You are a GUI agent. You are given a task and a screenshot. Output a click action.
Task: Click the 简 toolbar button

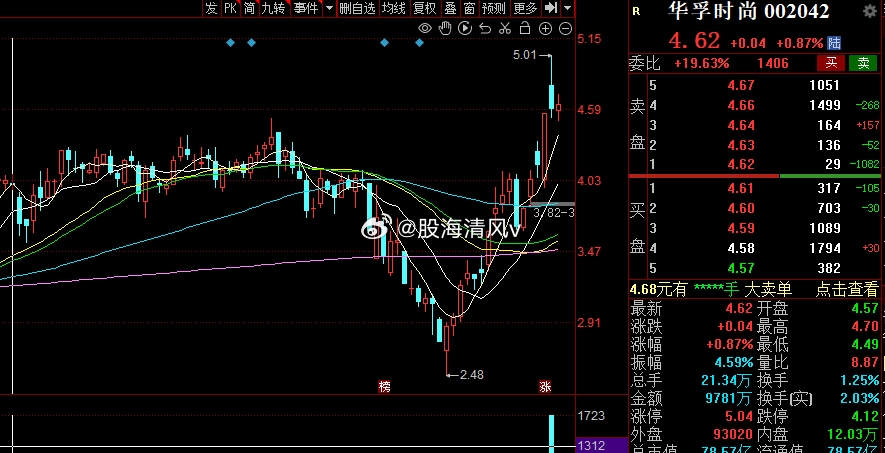(249, 8)
